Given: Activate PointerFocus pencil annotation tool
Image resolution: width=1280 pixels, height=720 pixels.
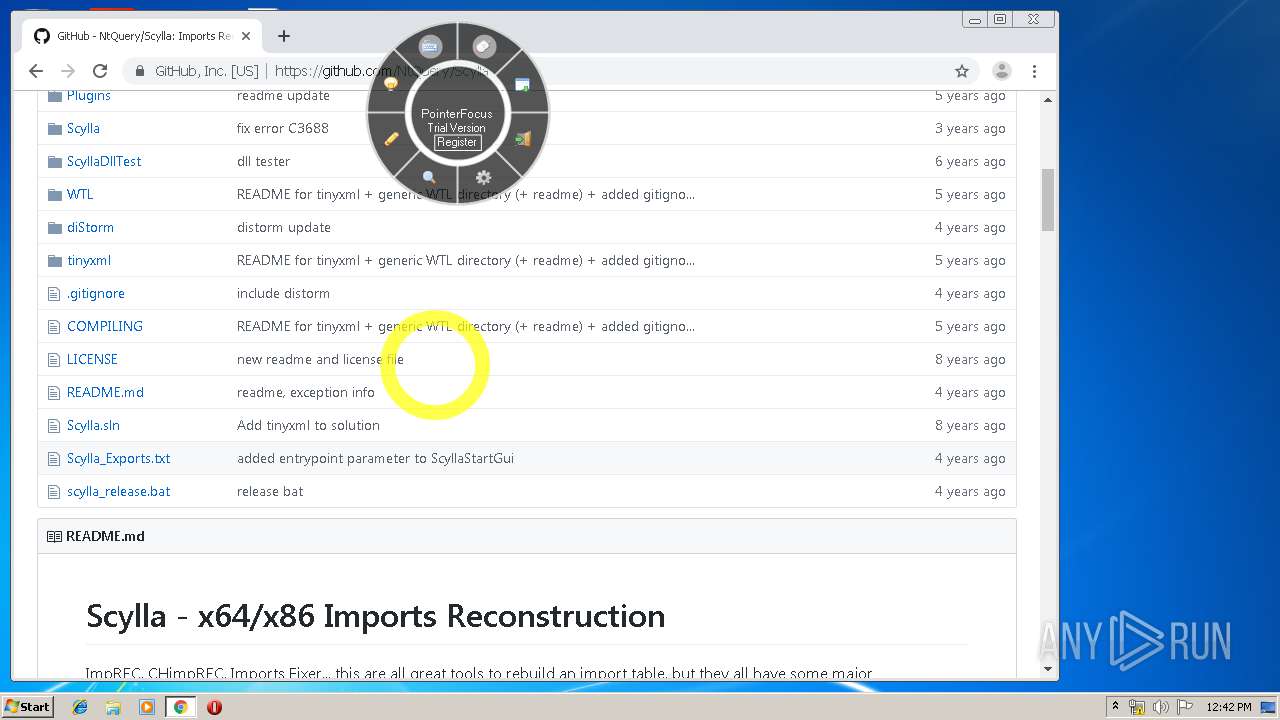Looking at the screenshot, I should (x=392, y=139).
